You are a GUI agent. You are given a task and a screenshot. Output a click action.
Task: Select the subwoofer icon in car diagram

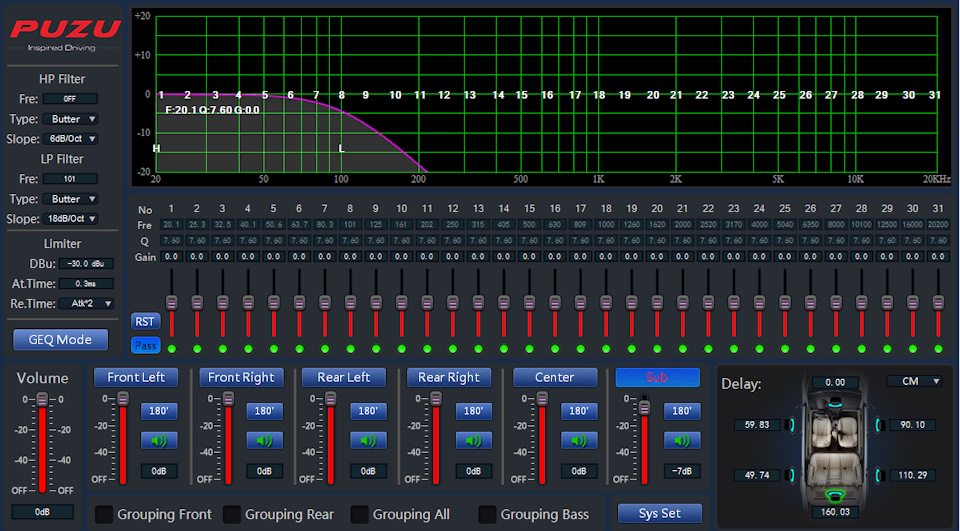click(833, 494)
